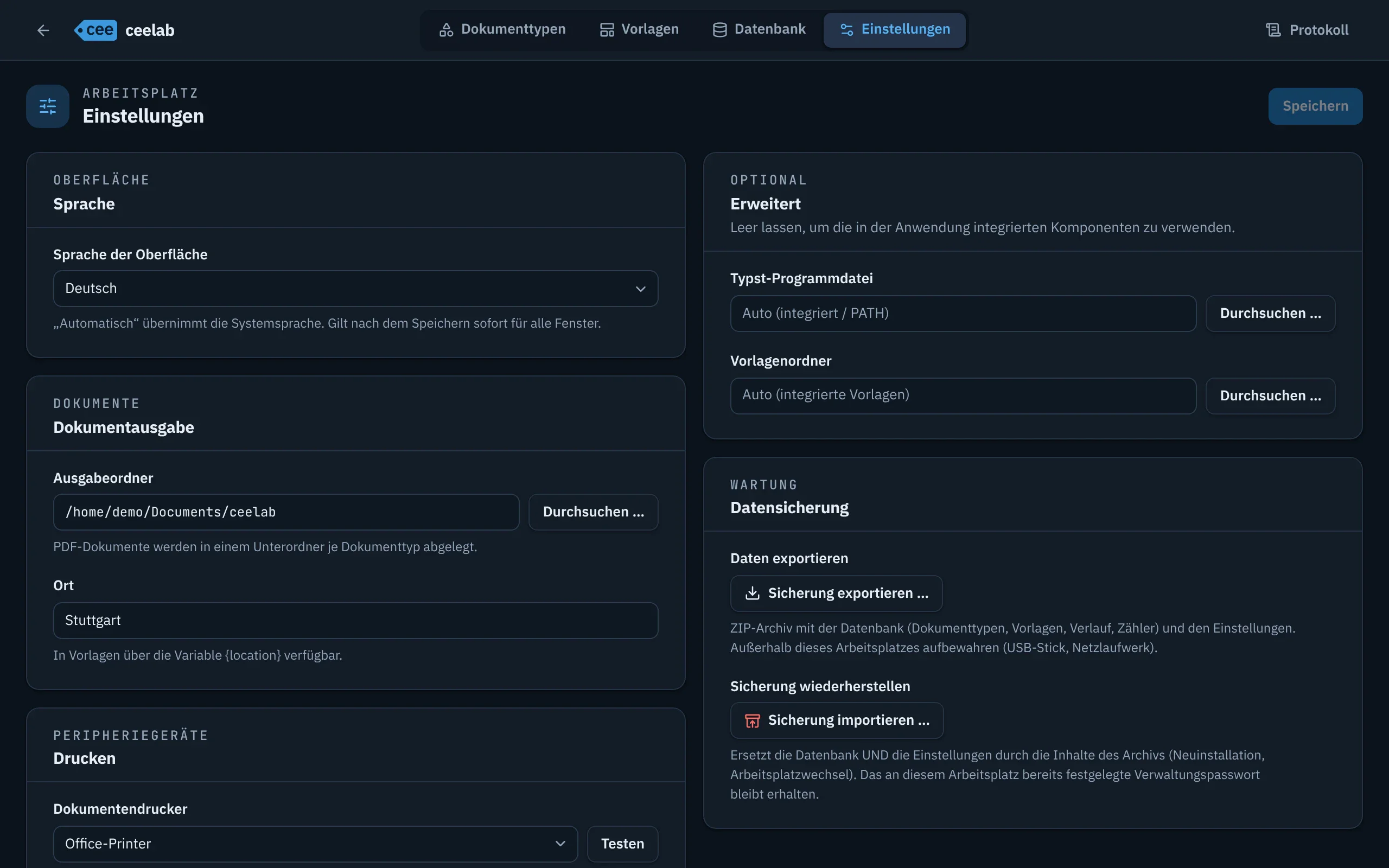Click the Testen printer button
This screenshot has width=1389, height=868.
(x=623, y=844)
